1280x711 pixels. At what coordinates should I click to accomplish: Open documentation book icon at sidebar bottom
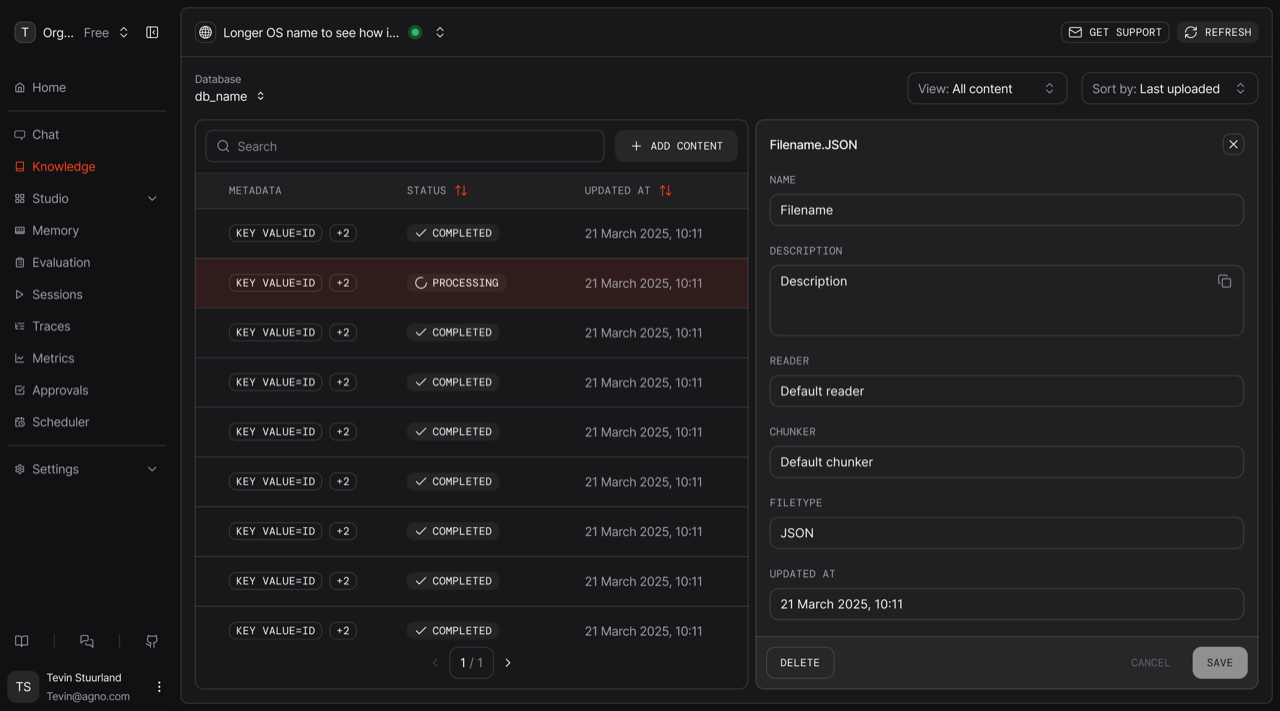[x=22, y=641]
